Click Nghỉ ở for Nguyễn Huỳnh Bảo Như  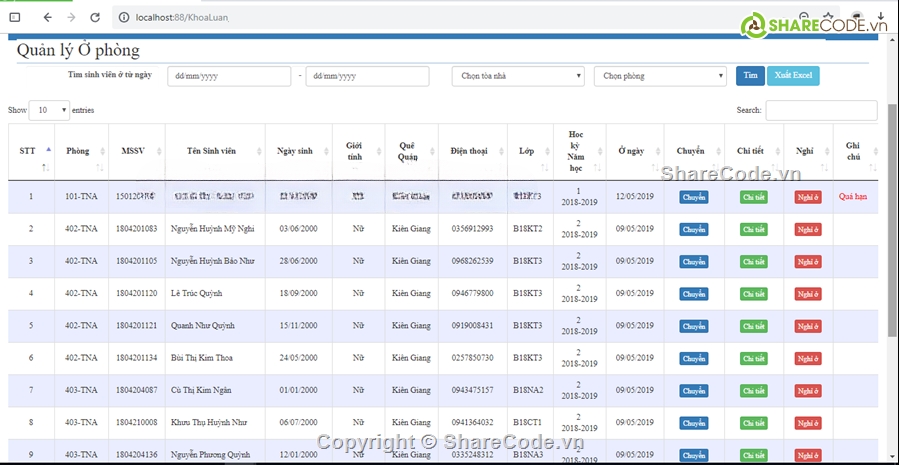pyautogui.click(x=808, y=261)
